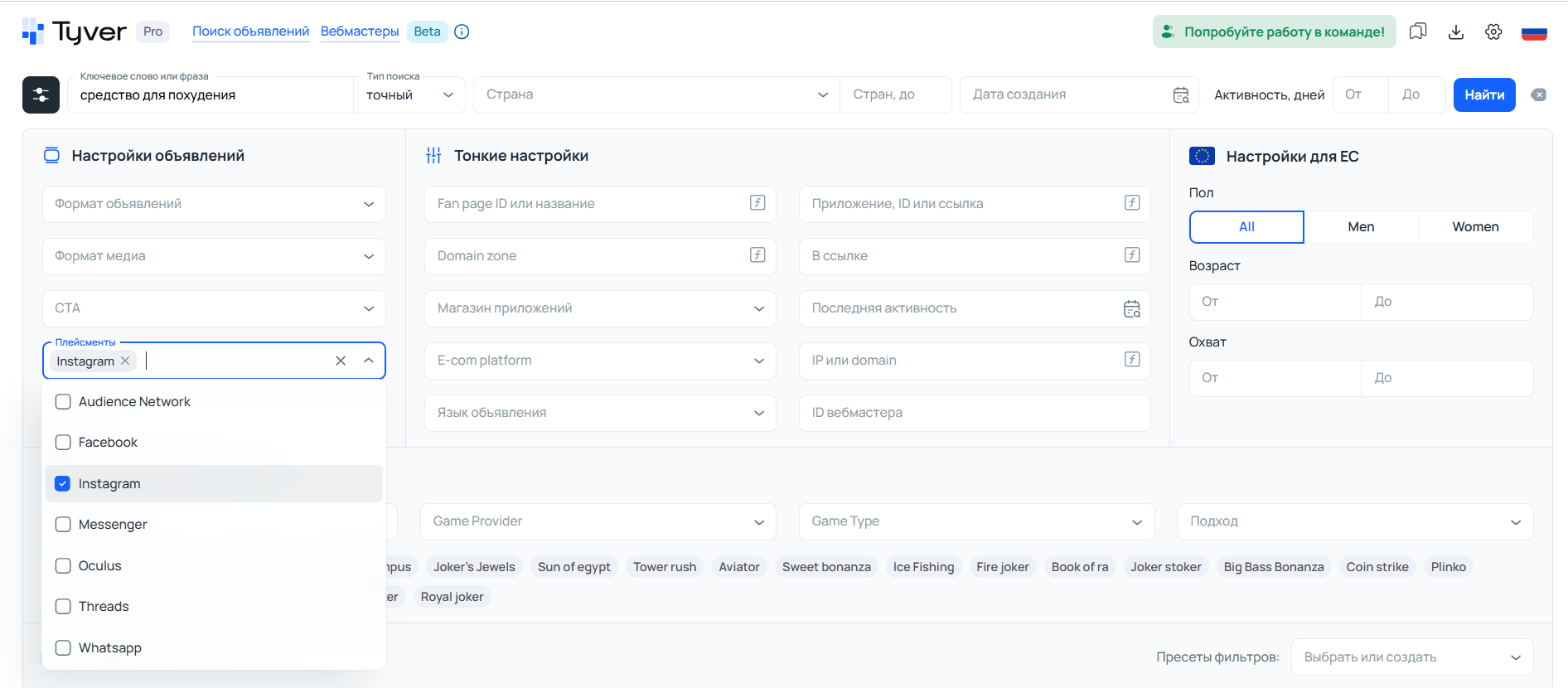
Task: Clear all placements with the X icon
Action: click(x=341, y=361)
